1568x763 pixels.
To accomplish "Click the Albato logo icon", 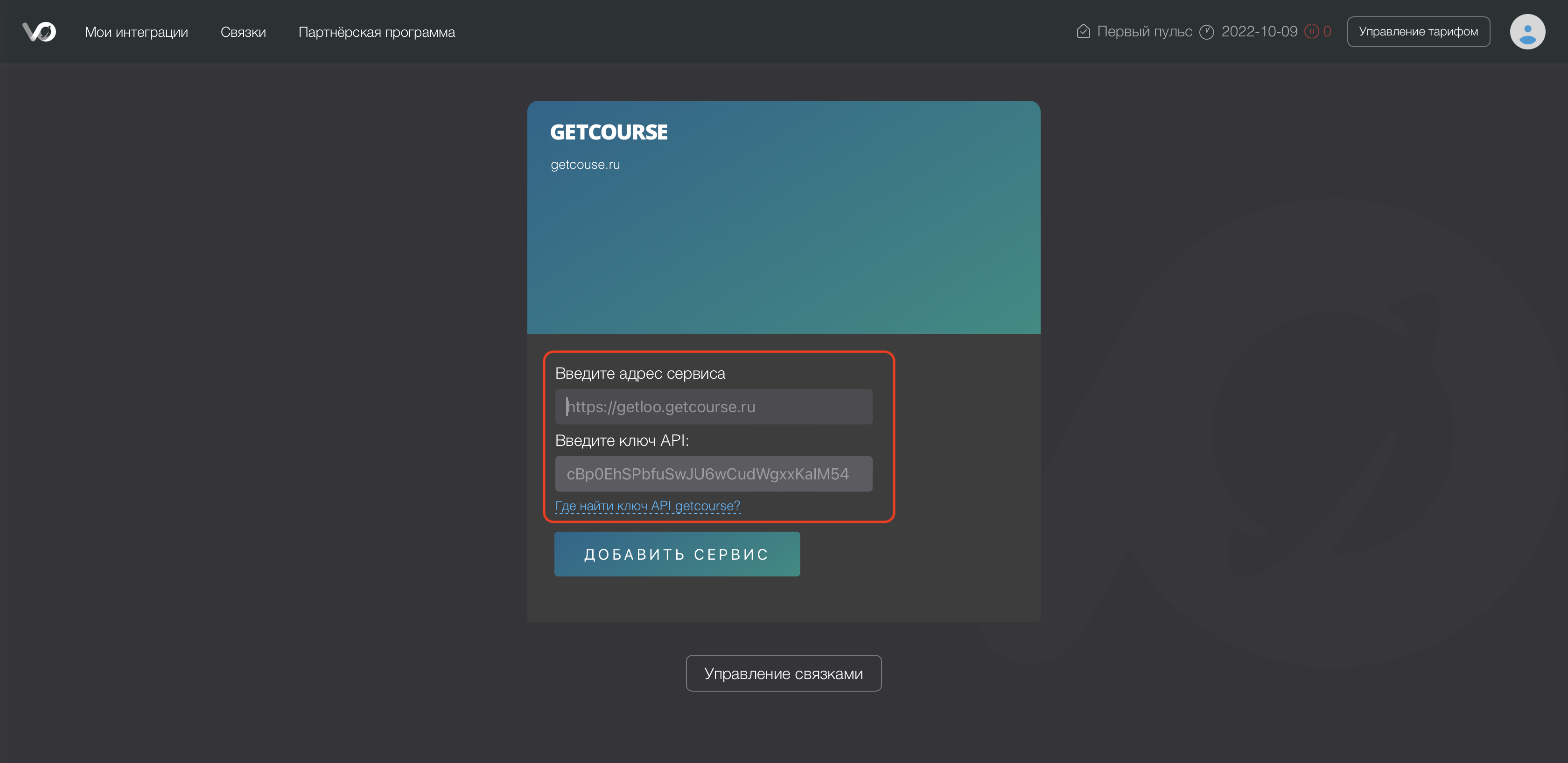I will pyautogui.click(x=39, y=32).
